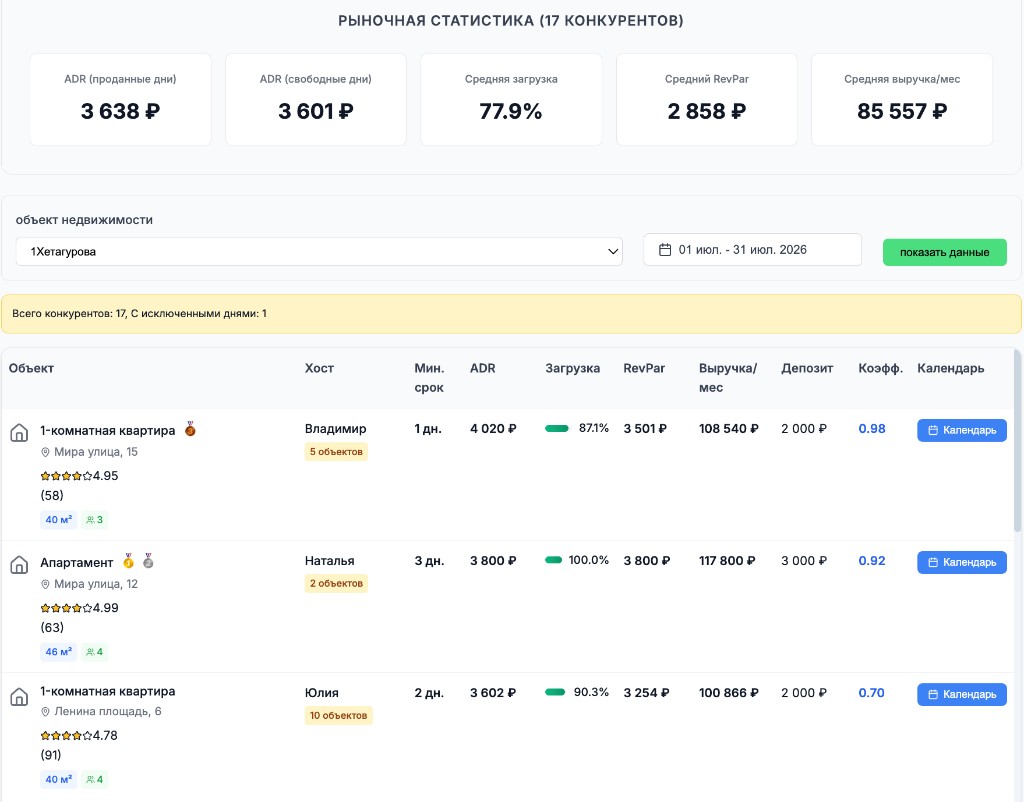Click 46 м² badge on Апартамент

[59, 652]
